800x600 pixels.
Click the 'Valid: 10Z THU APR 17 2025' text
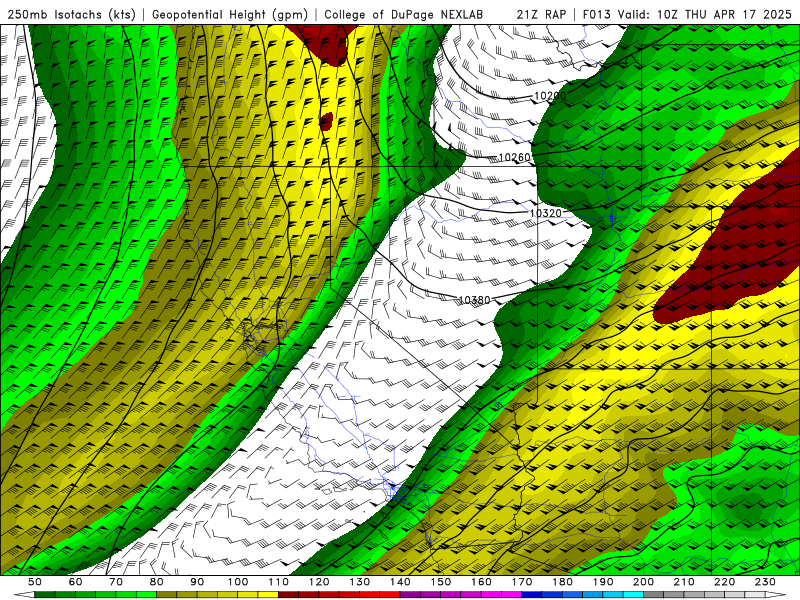click(705, 14)
